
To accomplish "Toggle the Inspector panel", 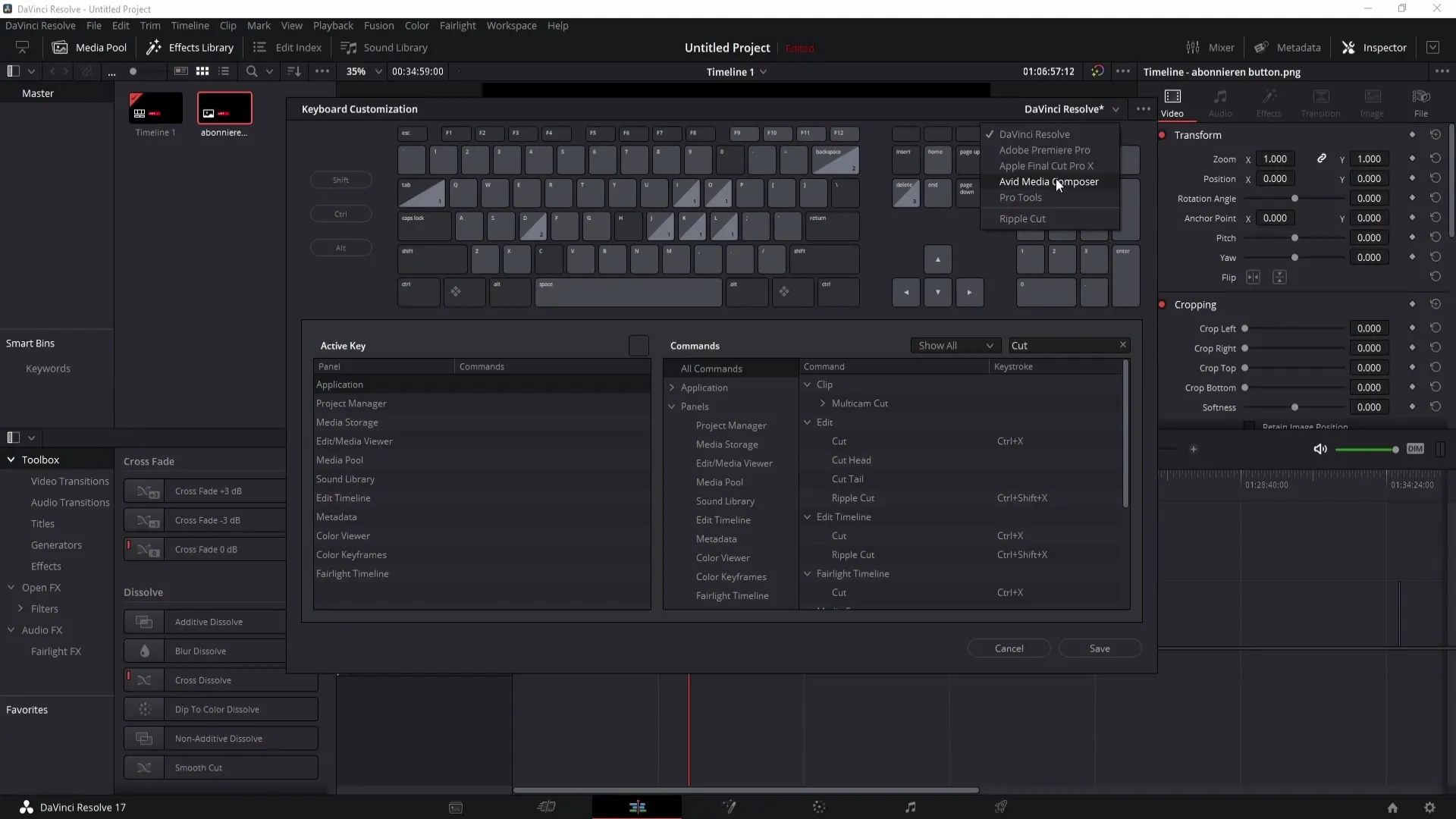I will point(1373,47).
